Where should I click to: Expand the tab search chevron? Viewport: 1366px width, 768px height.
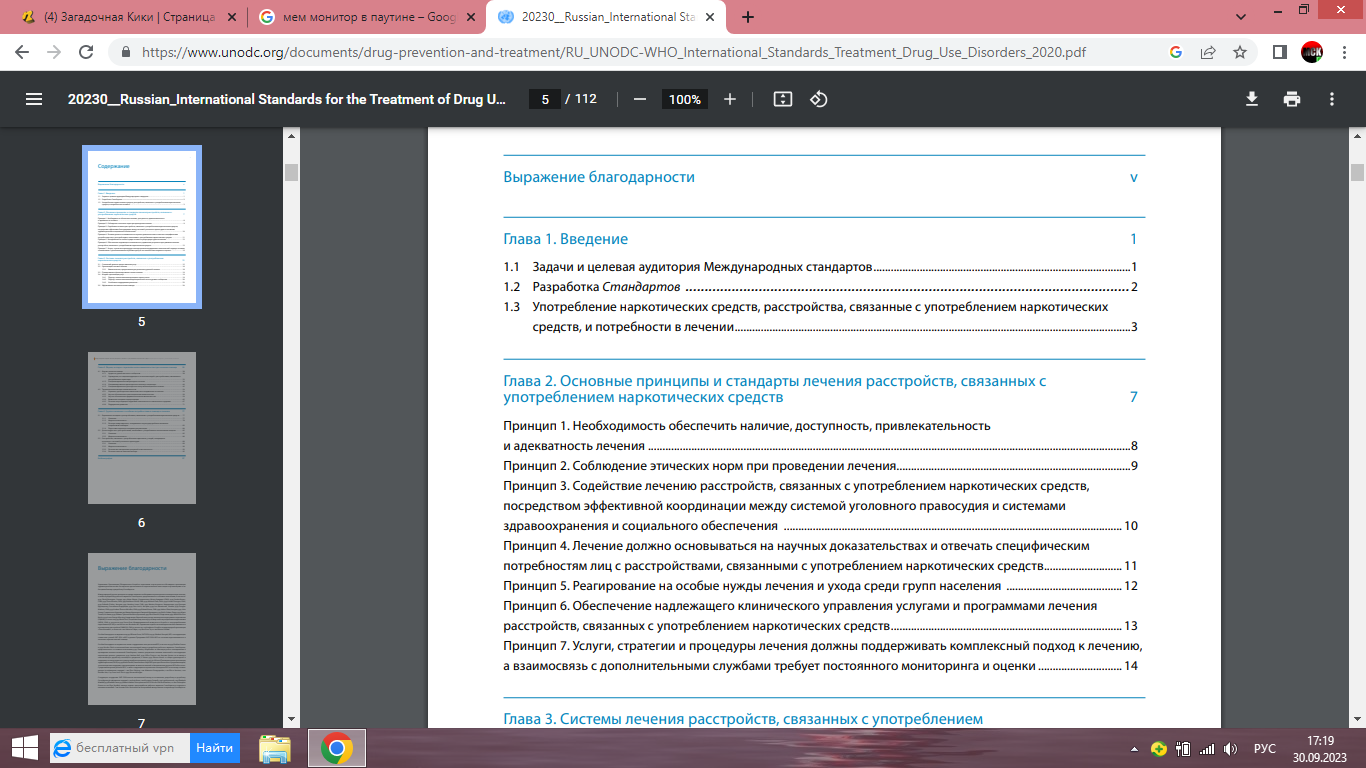(1241, 17)
